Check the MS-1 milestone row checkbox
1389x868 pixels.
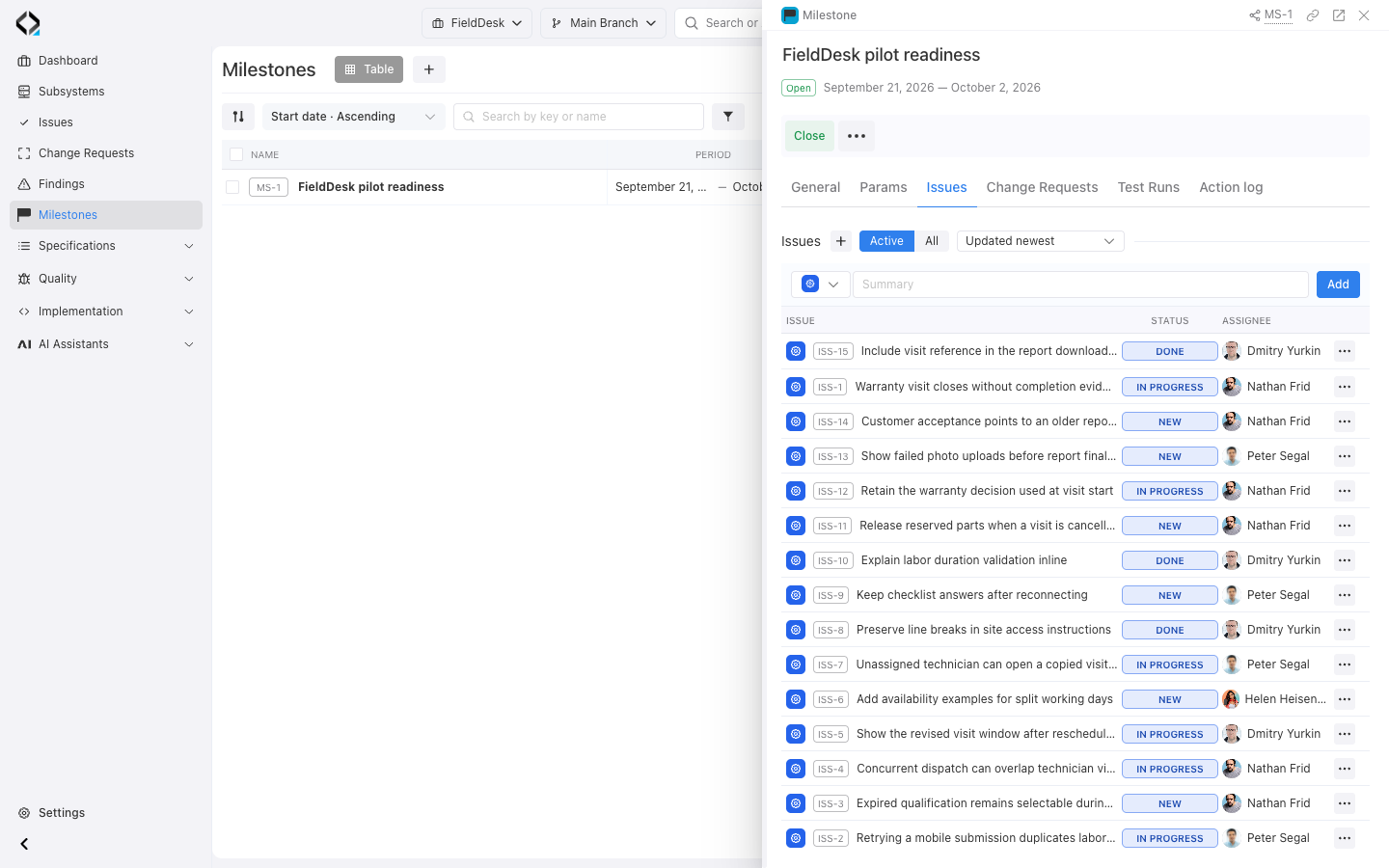click(232, 187)
